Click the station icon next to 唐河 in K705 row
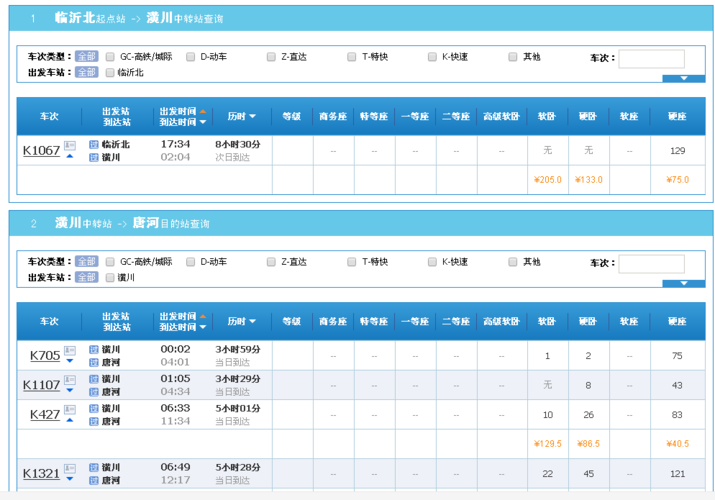 [x=94, y=362]
